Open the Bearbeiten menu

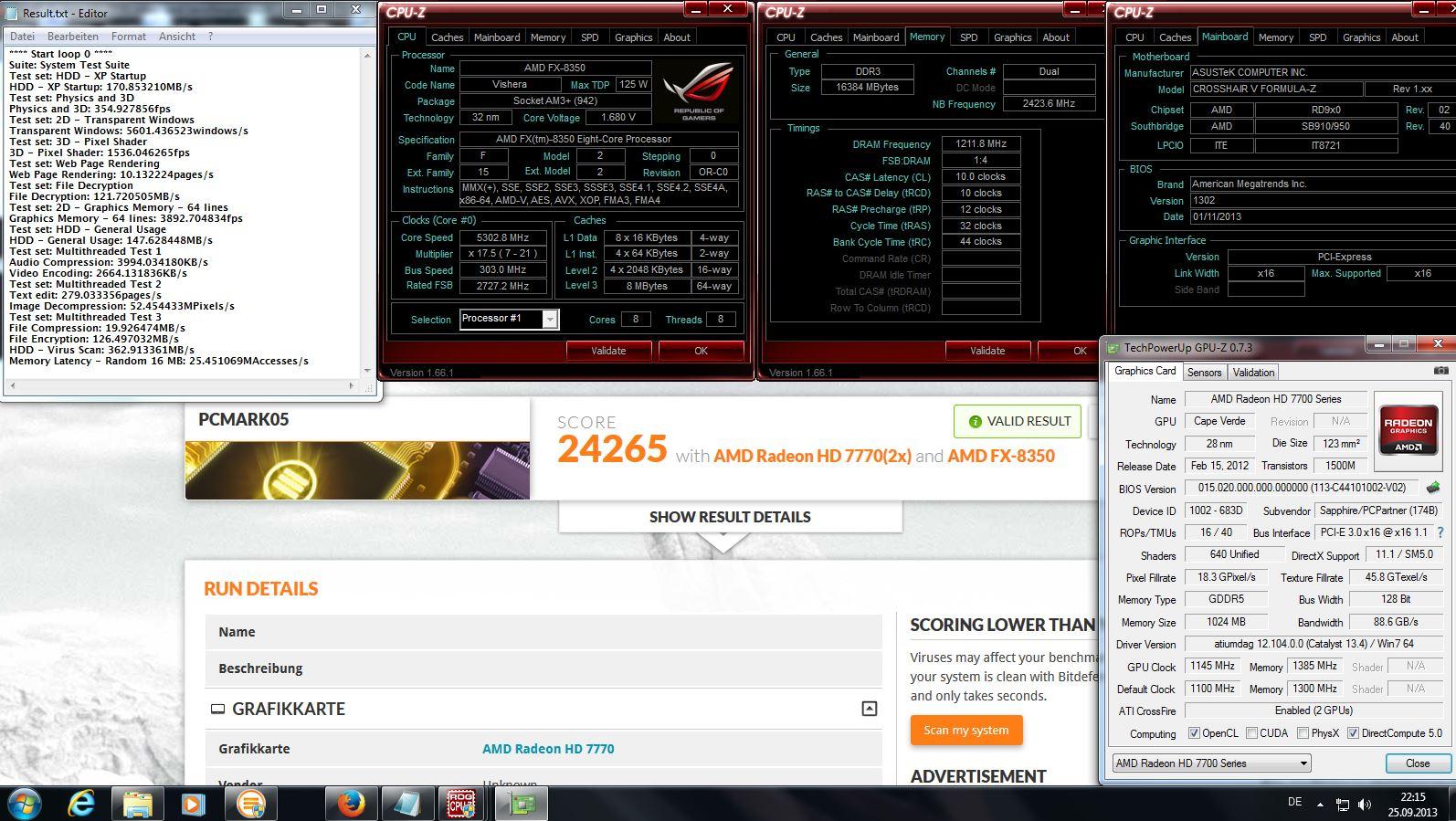[73, 37]
